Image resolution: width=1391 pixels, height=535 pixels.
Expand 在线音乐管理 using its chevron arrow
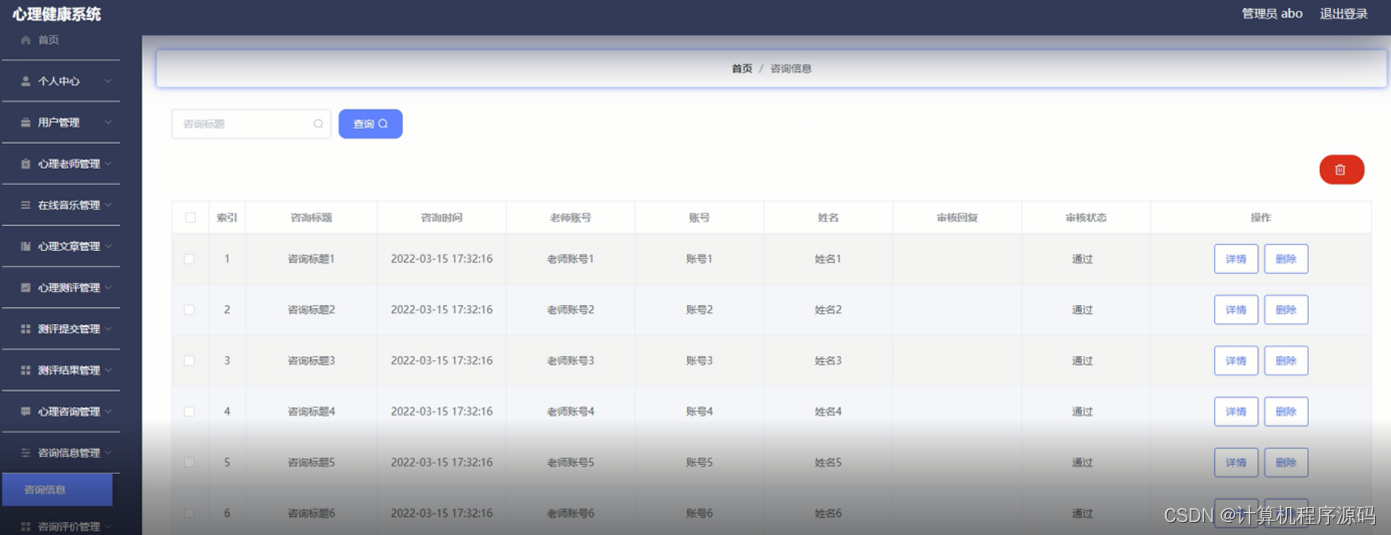click(107, 205)
